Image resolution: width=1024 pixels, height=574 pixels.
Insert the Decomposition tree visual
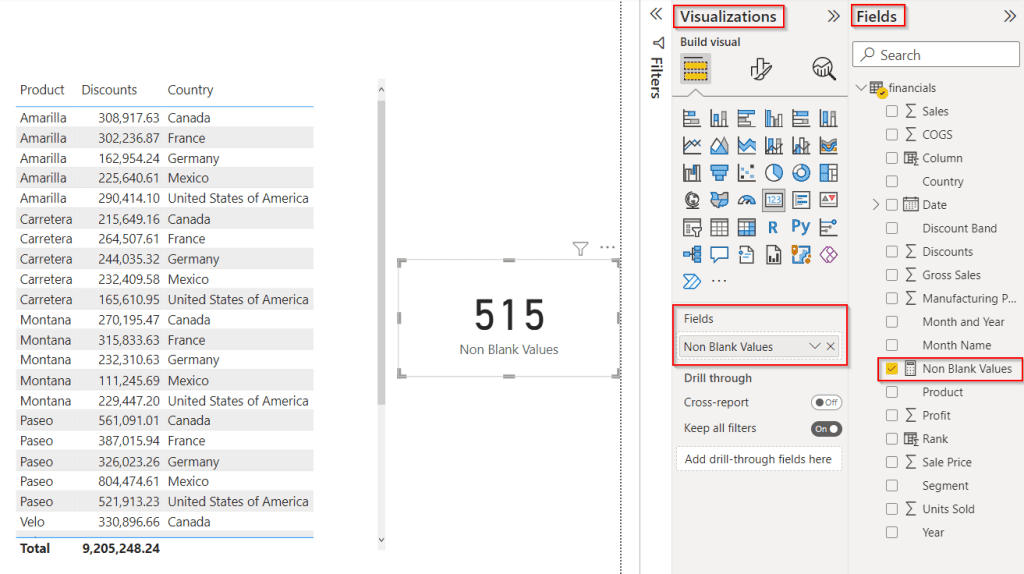692,255
